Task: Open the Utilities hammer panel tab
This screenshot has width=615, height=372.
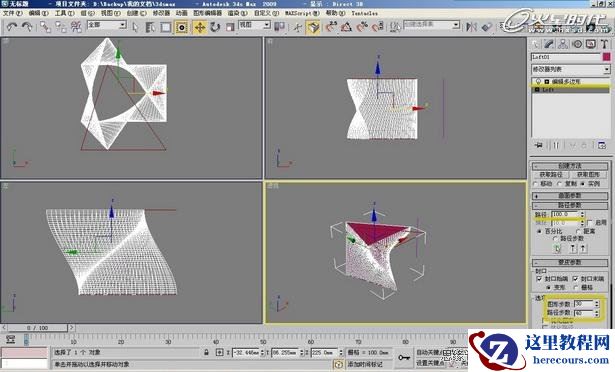Action: tap(604, 44)
